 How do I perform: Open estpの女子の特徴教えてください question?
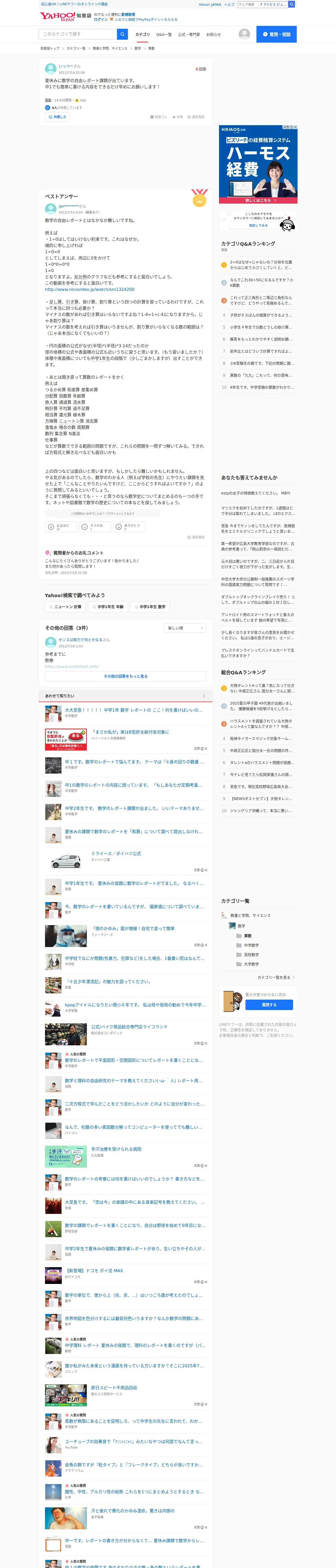255,493
